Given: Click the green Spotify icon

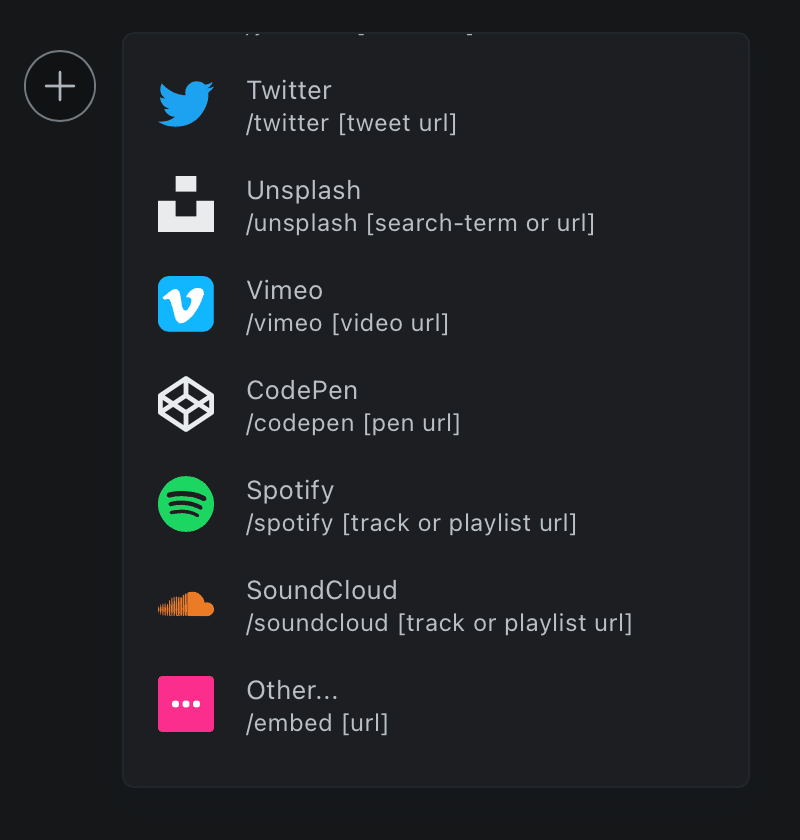Looking at the screenshot, I should tap(186, 504).
